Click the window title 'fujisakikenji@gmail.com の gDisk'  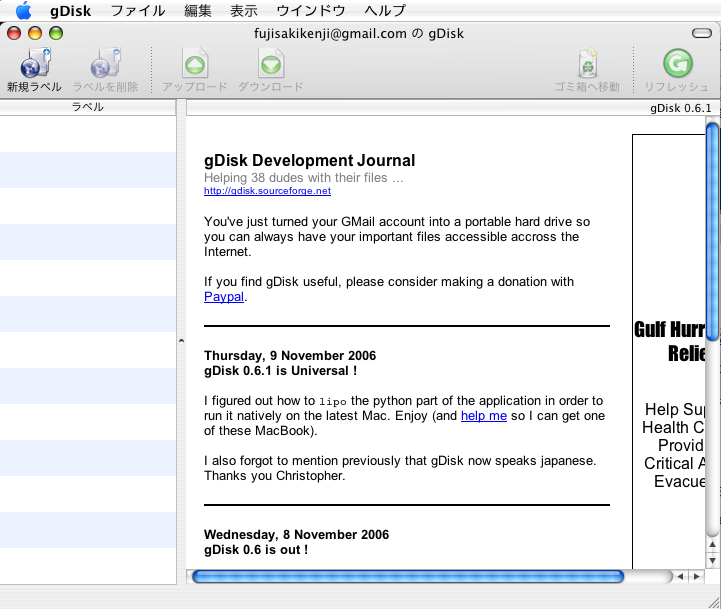[x=359, y=34]
